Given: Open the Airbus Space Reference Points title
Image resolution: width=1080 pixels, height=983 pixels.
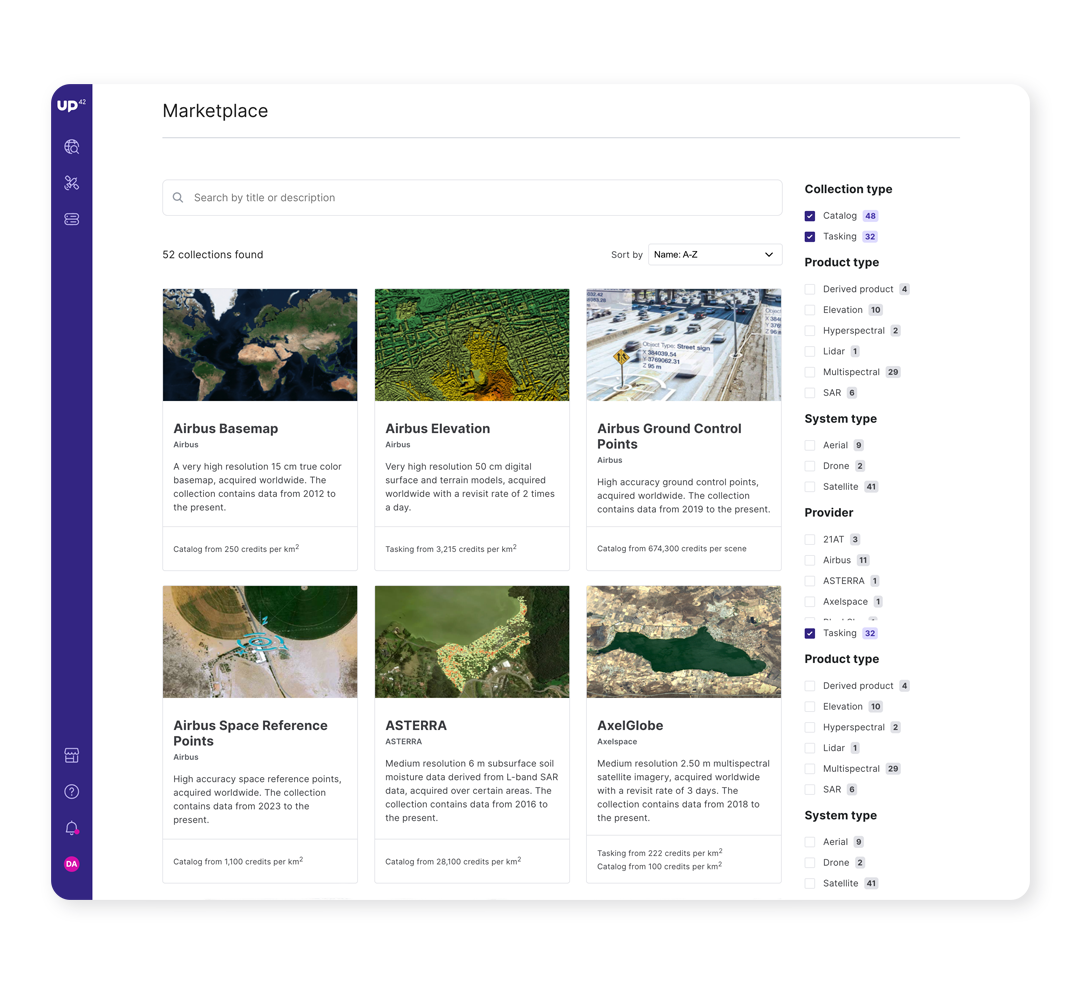Looking at the screenshot, I should [x=250, y=733].
